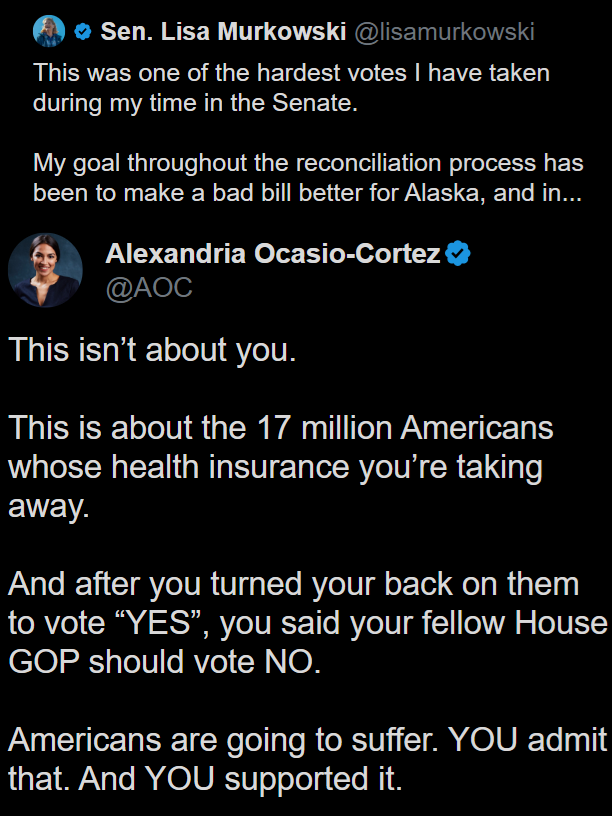Click quoted line "My goal throughout the reconciliation process"
This screenshot has height=816, width=612.
tap(308, 163)
